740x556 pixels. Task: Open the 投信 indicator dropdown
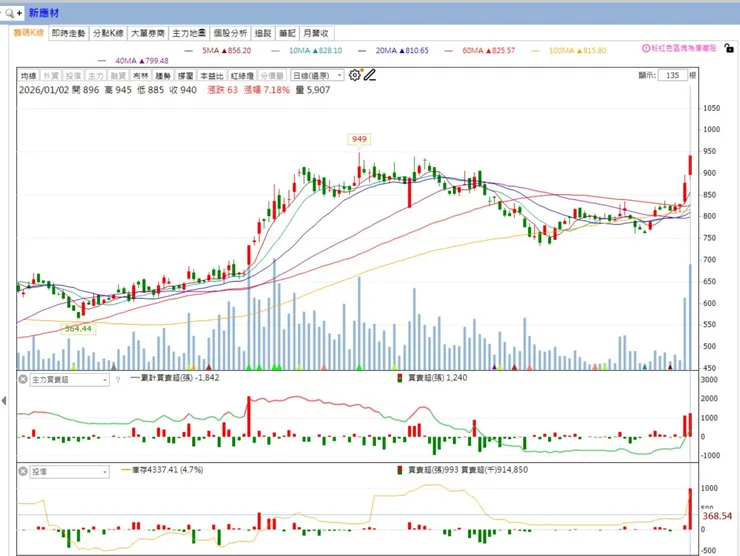(x=70, y=472)
